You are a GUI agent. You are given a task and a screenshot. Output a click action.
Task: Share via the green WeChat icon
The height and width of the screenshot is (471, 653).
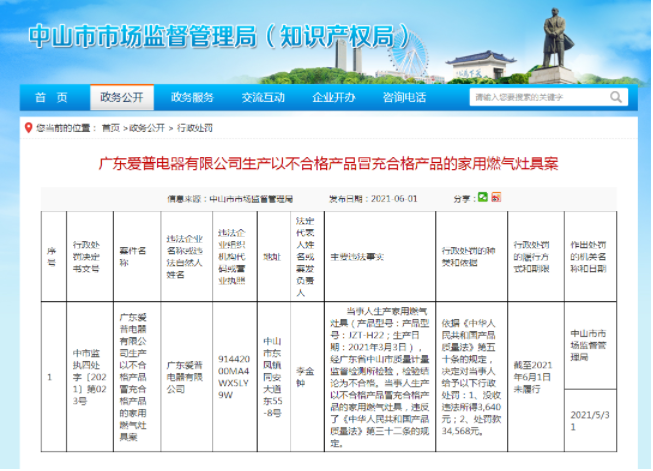483,197
